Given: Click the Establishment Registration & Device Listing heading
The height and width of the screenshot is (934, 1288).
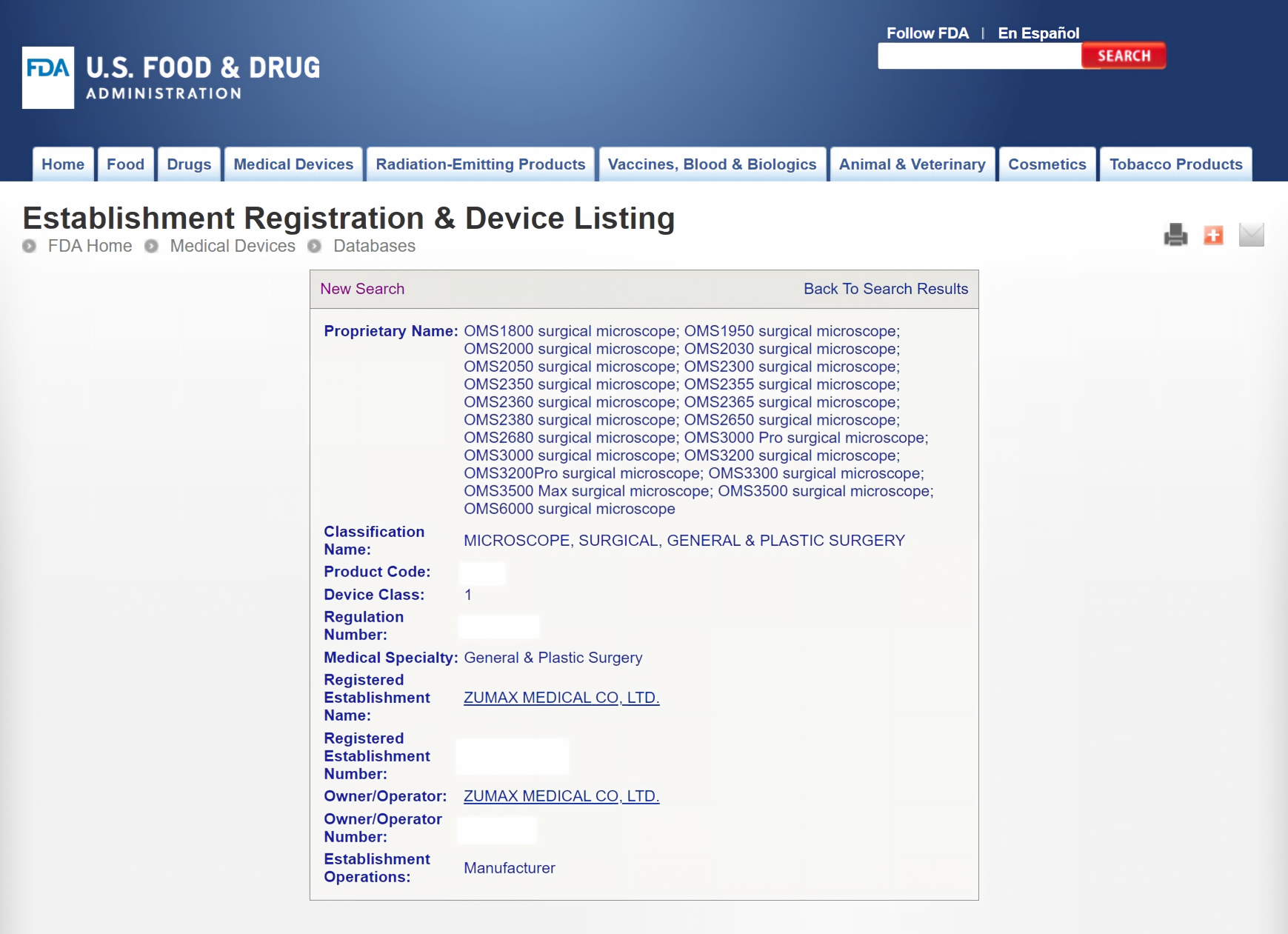Looking at the screenshot, I should coord(349,218).
